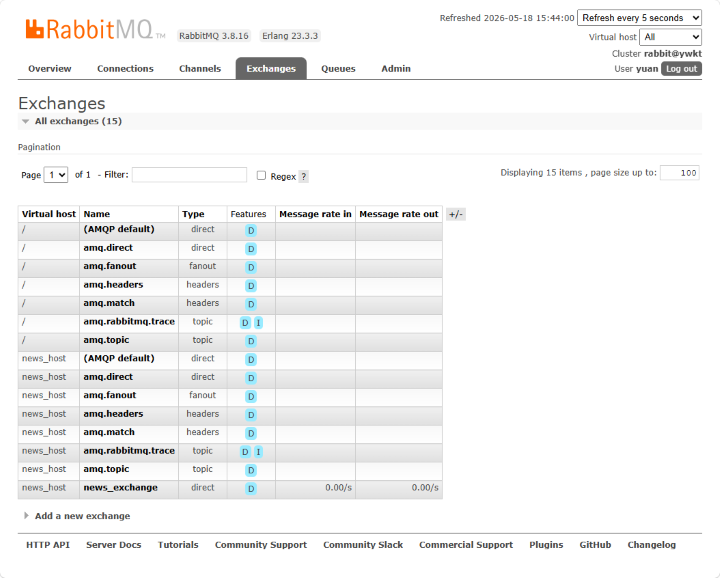720x578 pixels.
Task: Click the Regex help question mark
Action: point(304,176)
